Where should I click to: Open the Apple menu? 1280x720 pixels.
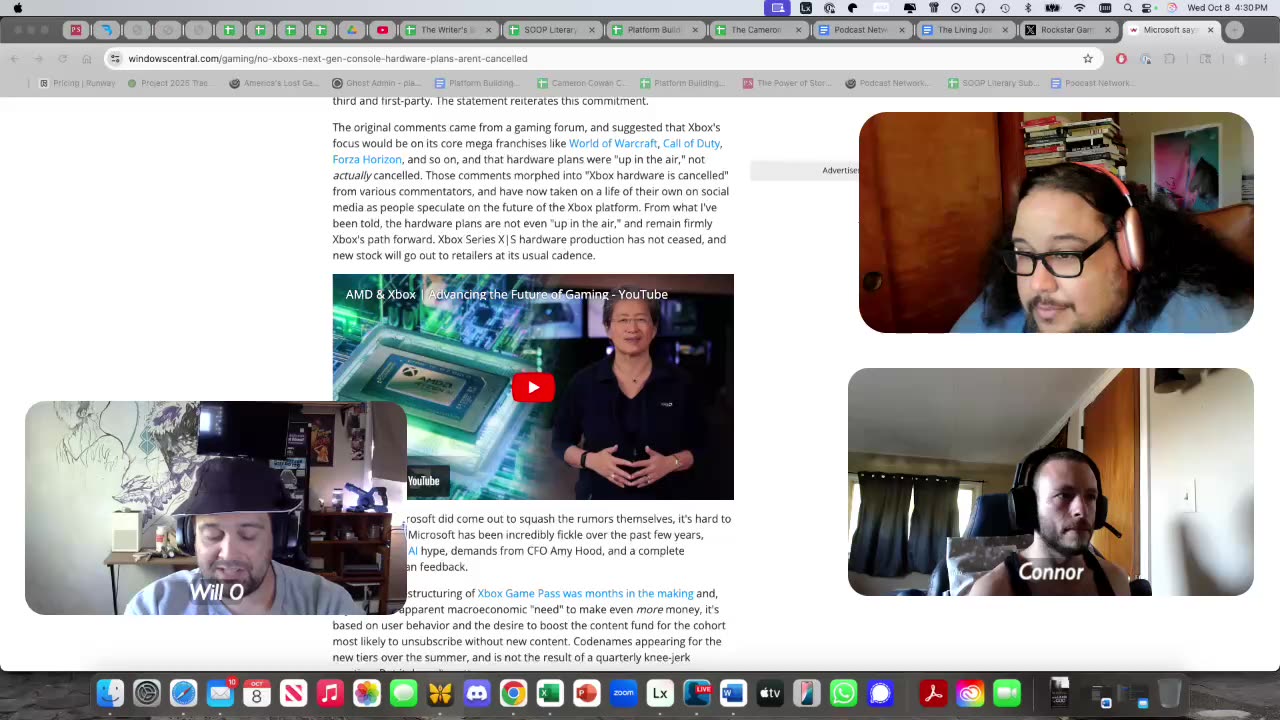point(18,8)
